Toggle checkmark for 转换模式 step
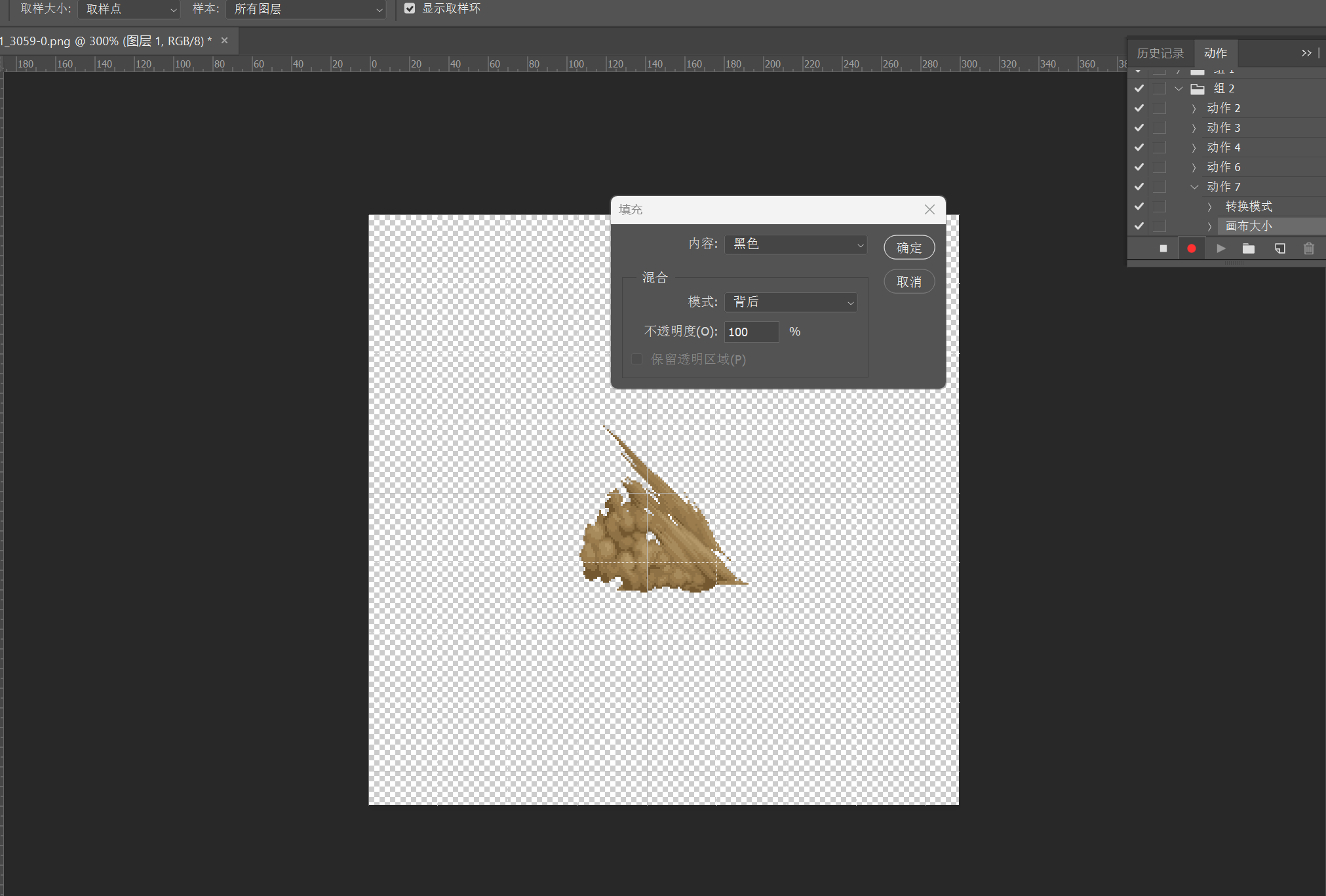Image resolution: width=1326 pixels, height=896 pixels. coord(1139,206)
